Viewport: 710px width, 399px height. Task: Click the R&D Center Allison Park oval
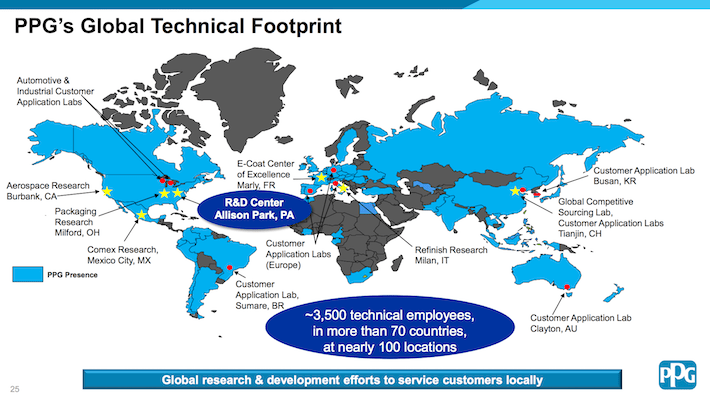(254, 209)
